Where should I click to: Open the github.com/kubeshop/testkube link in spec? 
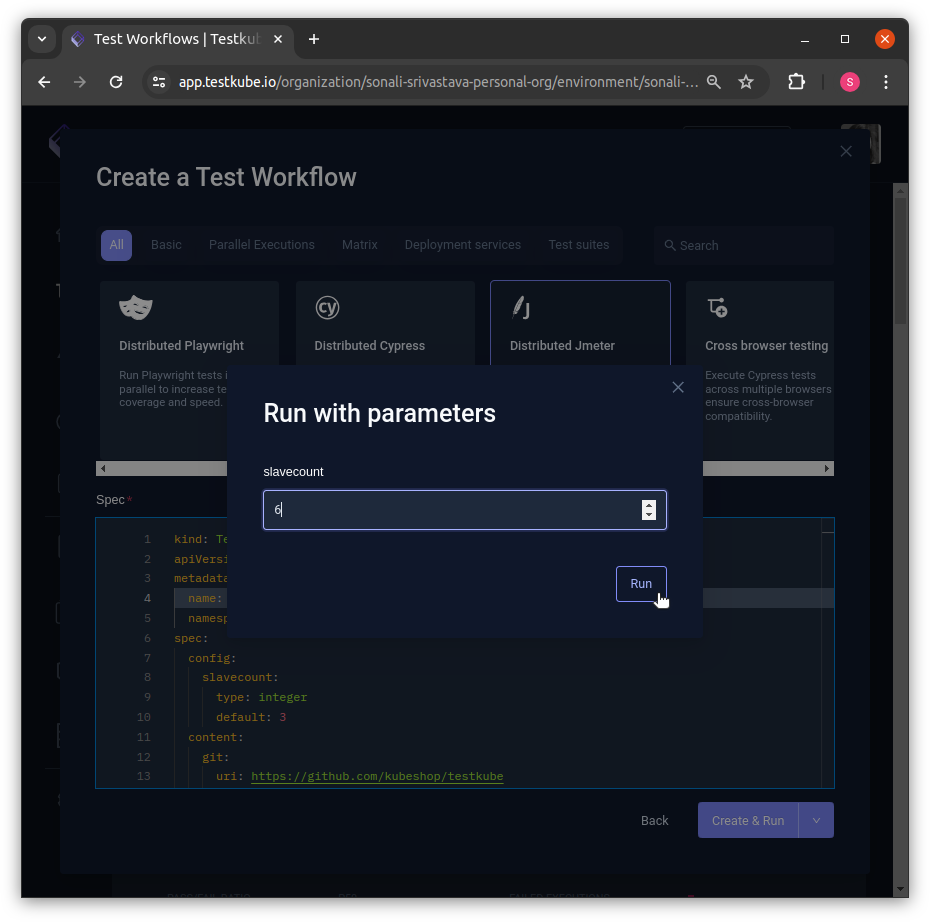click(x=377, y=777)
